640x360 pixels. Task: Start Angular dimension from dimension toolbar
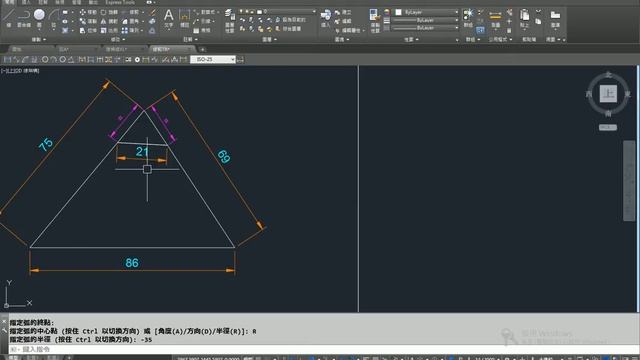tap(71, 60)
